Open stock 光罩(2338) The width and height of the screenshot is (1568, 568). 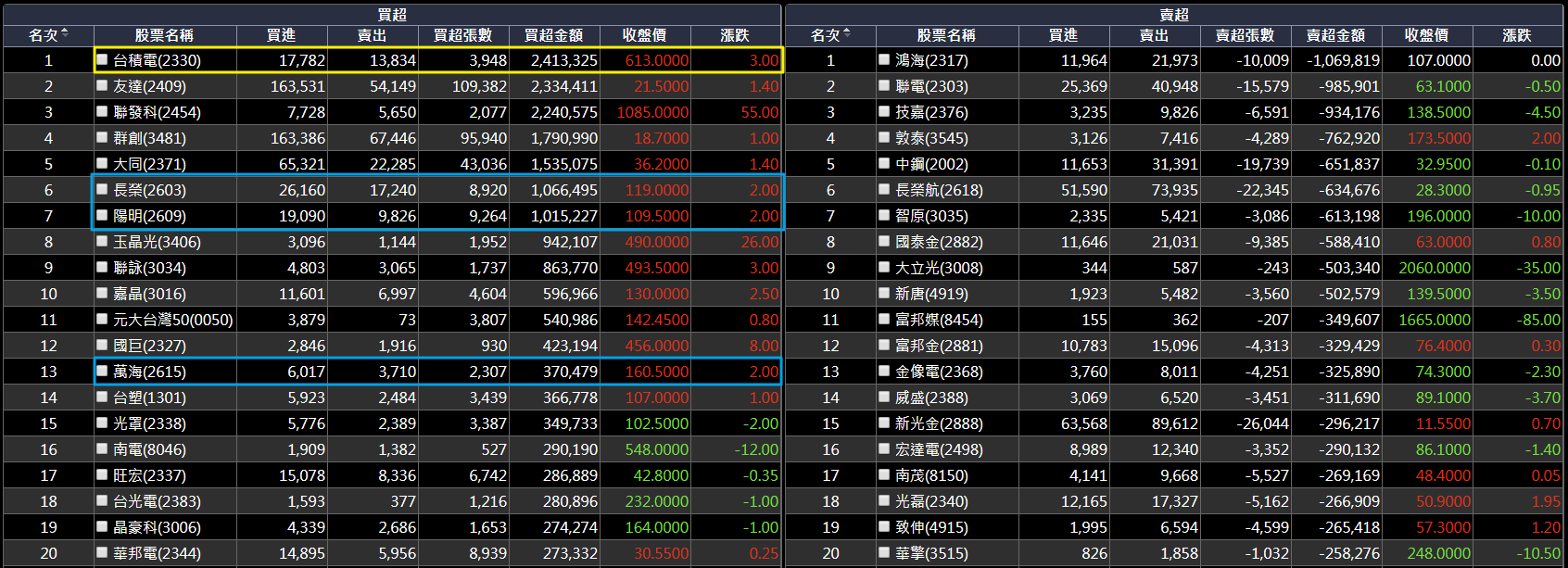[150, 423]
